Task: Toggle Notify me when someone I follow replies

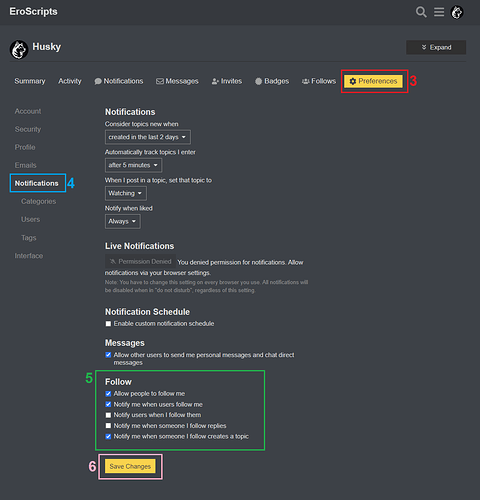Action: (x=108, y=426)
